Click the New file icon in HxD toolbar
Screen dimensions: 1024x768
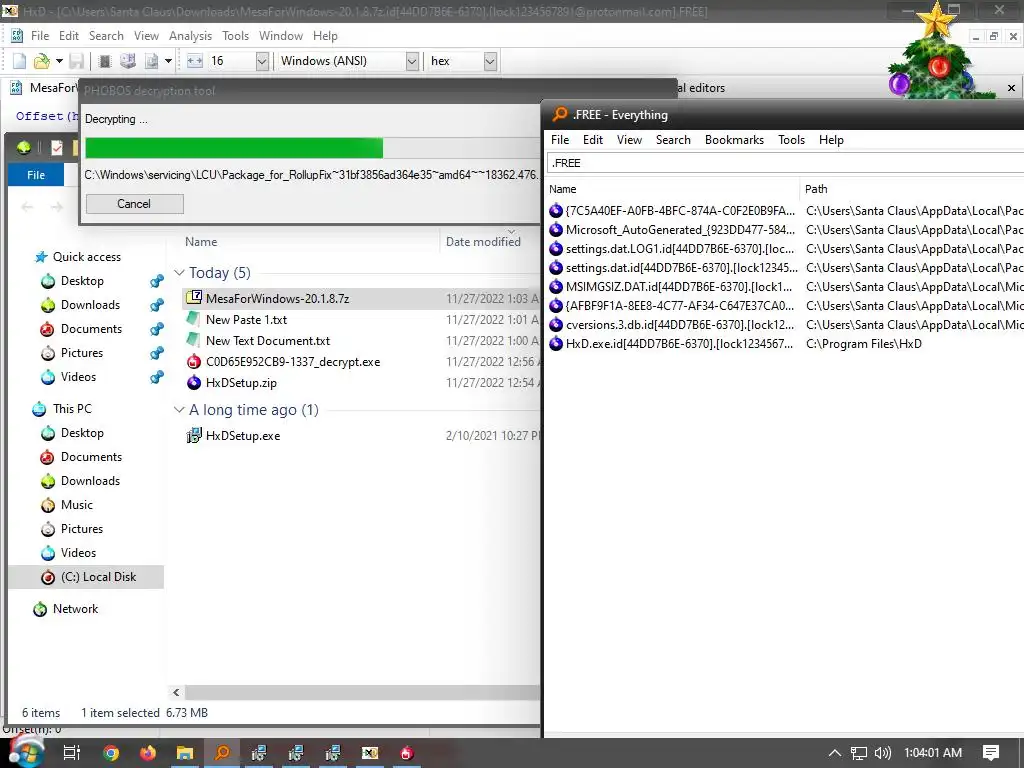pyautogui.click(x=20, y=61)
